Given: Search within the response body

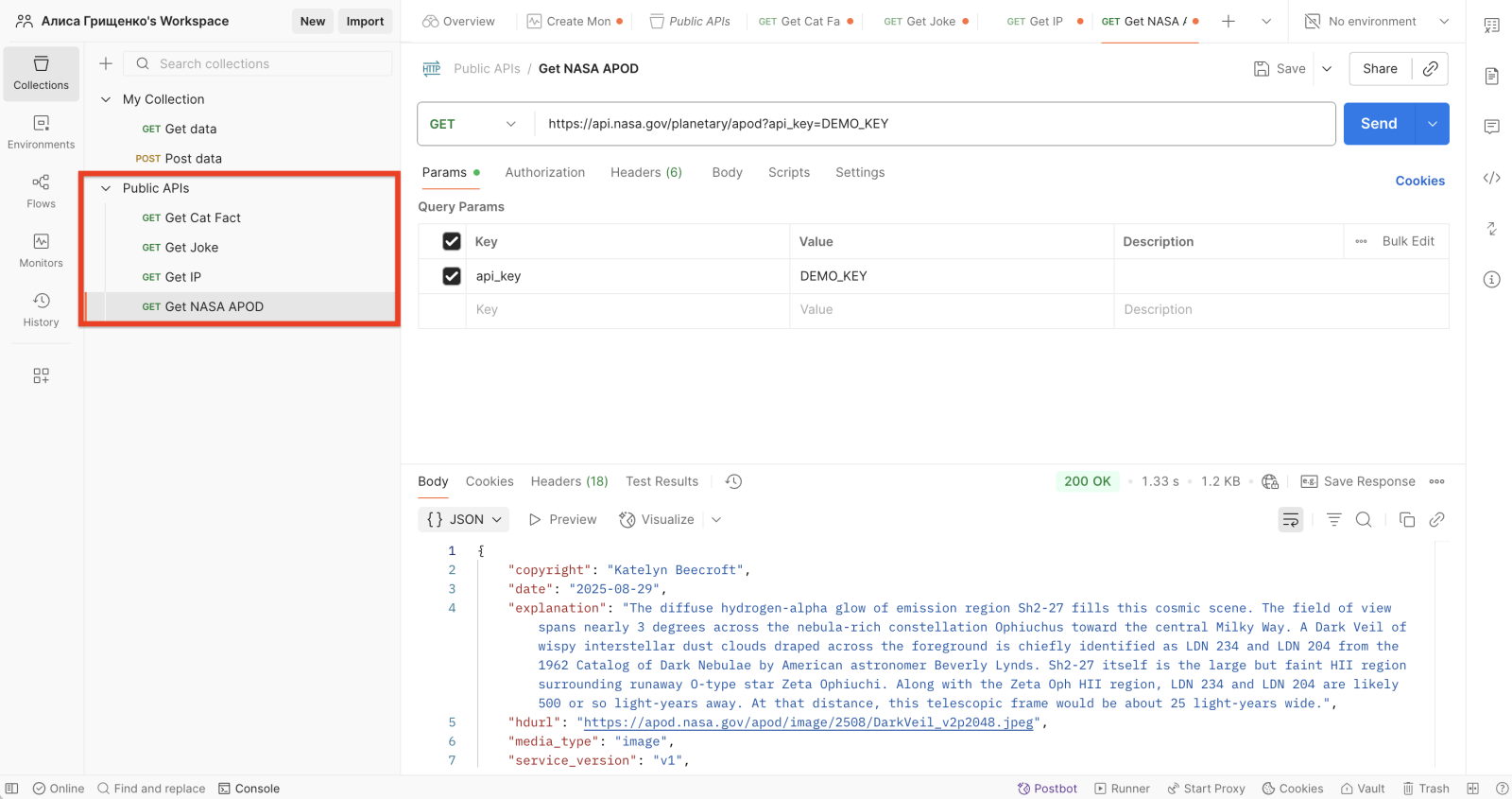Looking at the screenshot, I should click(1364, 519).
